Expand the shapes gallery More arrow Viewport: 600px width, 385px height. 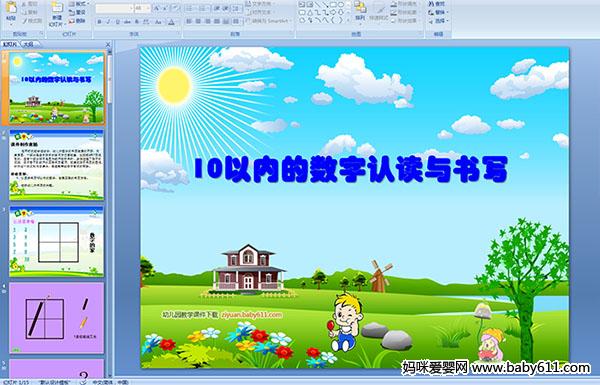click(x=348, y=20)
